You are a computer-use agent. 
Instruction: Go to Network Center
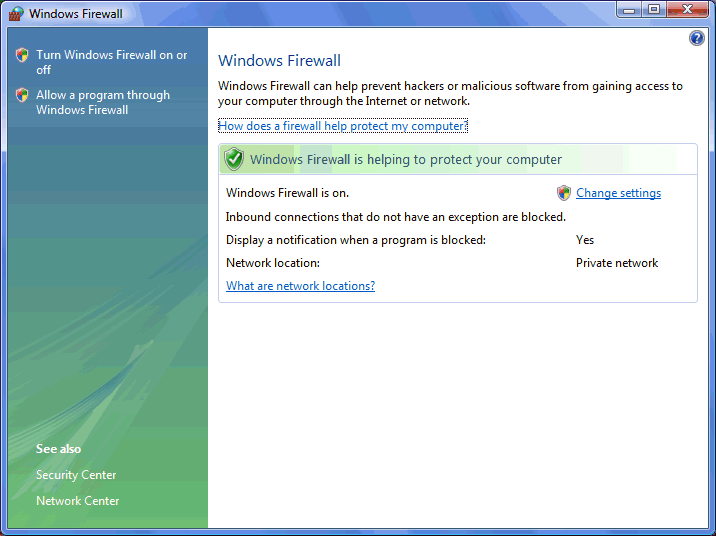(78, 501)
